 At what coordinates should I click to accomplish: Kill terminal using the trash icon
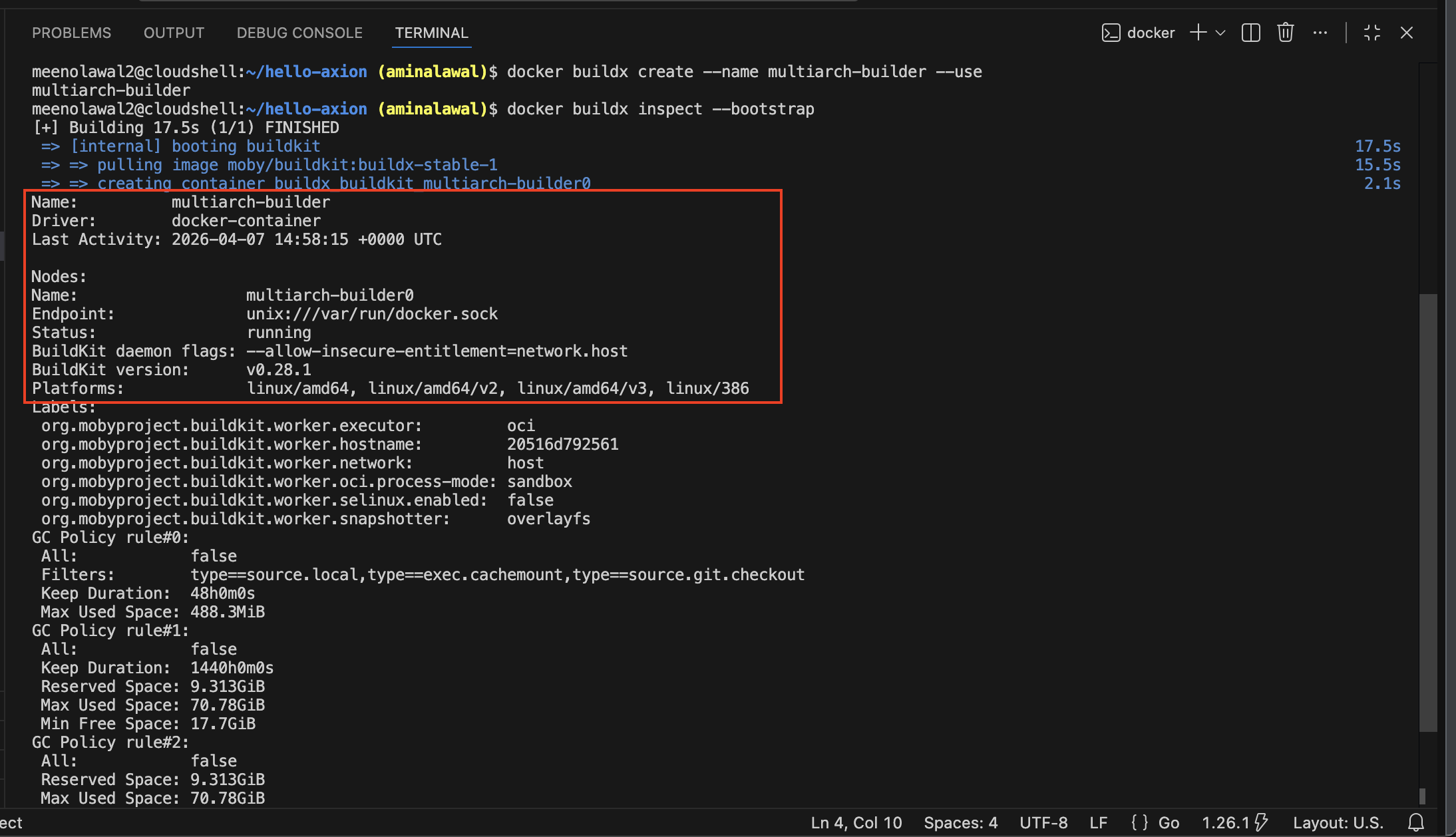(x=1286, y=33)
